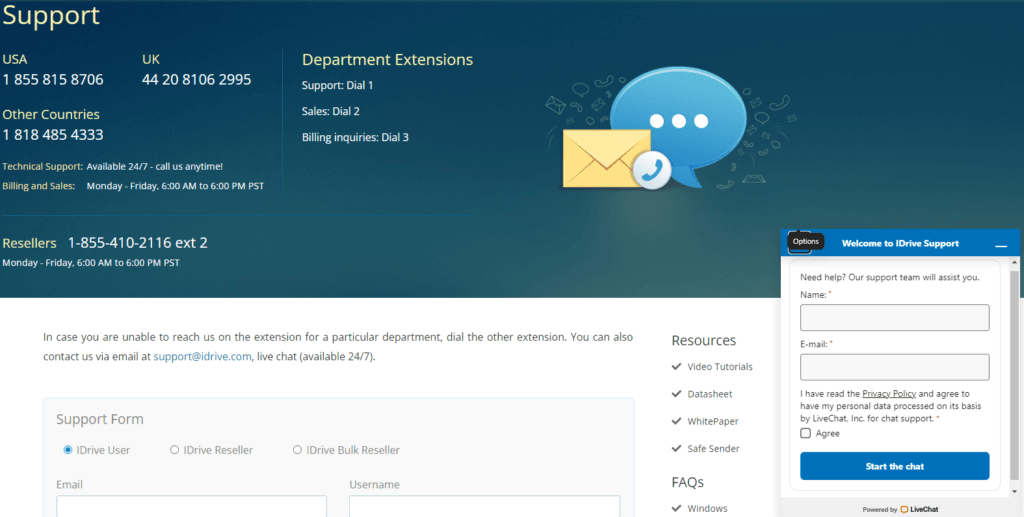
Task: Open the WhitePaper resource
Action: click(712, 422)
